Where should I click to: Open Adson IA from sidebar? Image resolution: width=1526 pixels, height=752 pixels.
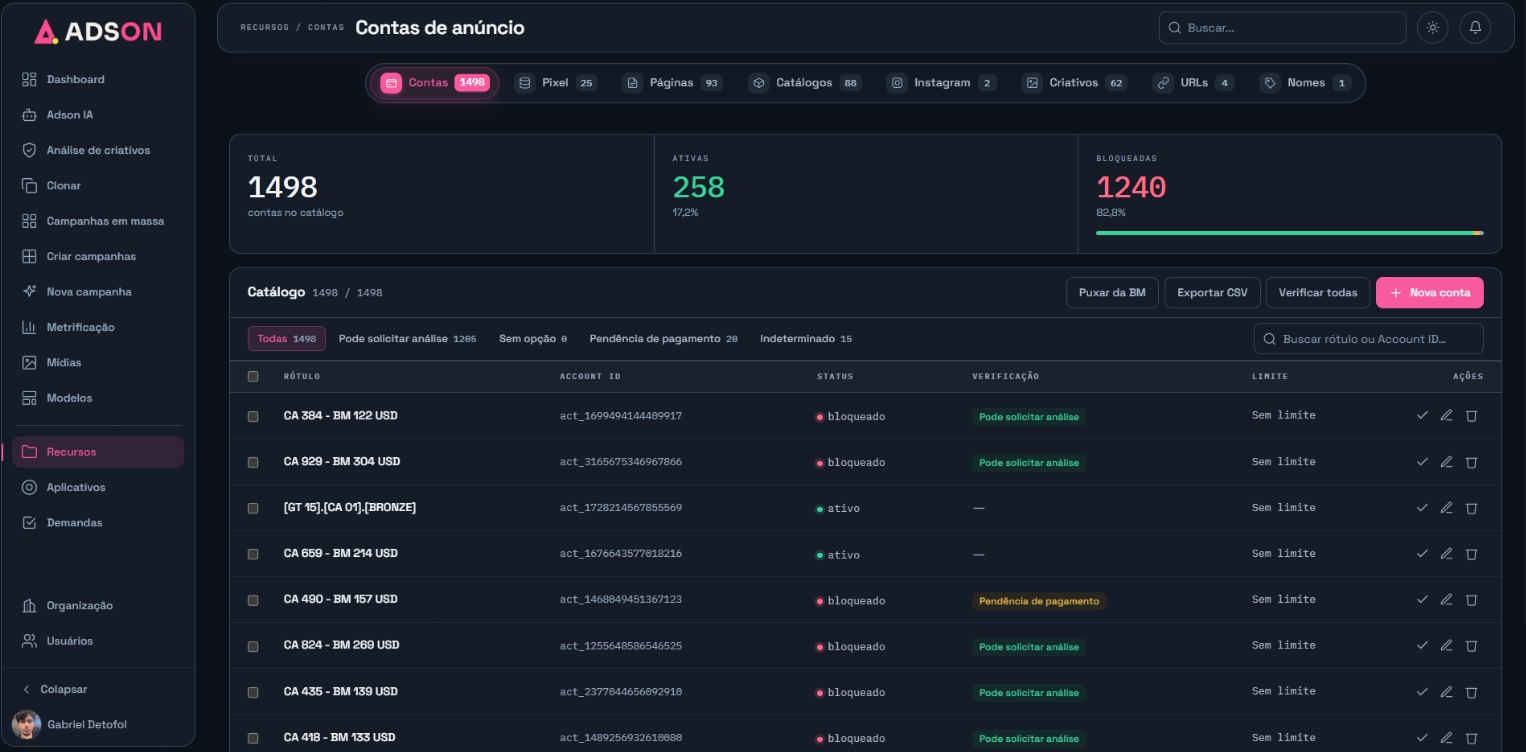click(x=98, y=115)
